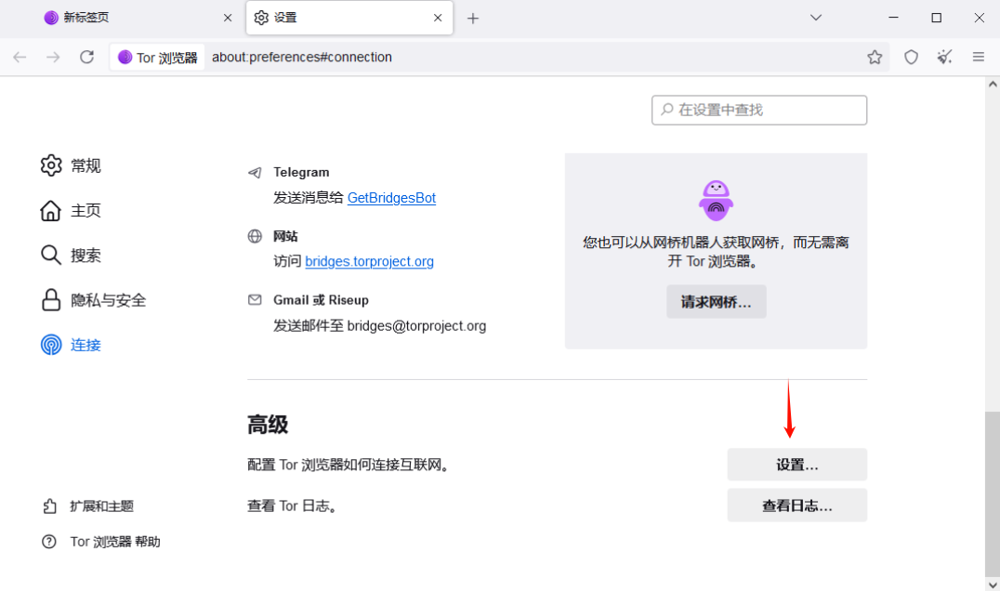Click the 设置 advanced settings button

coord(797,465)
